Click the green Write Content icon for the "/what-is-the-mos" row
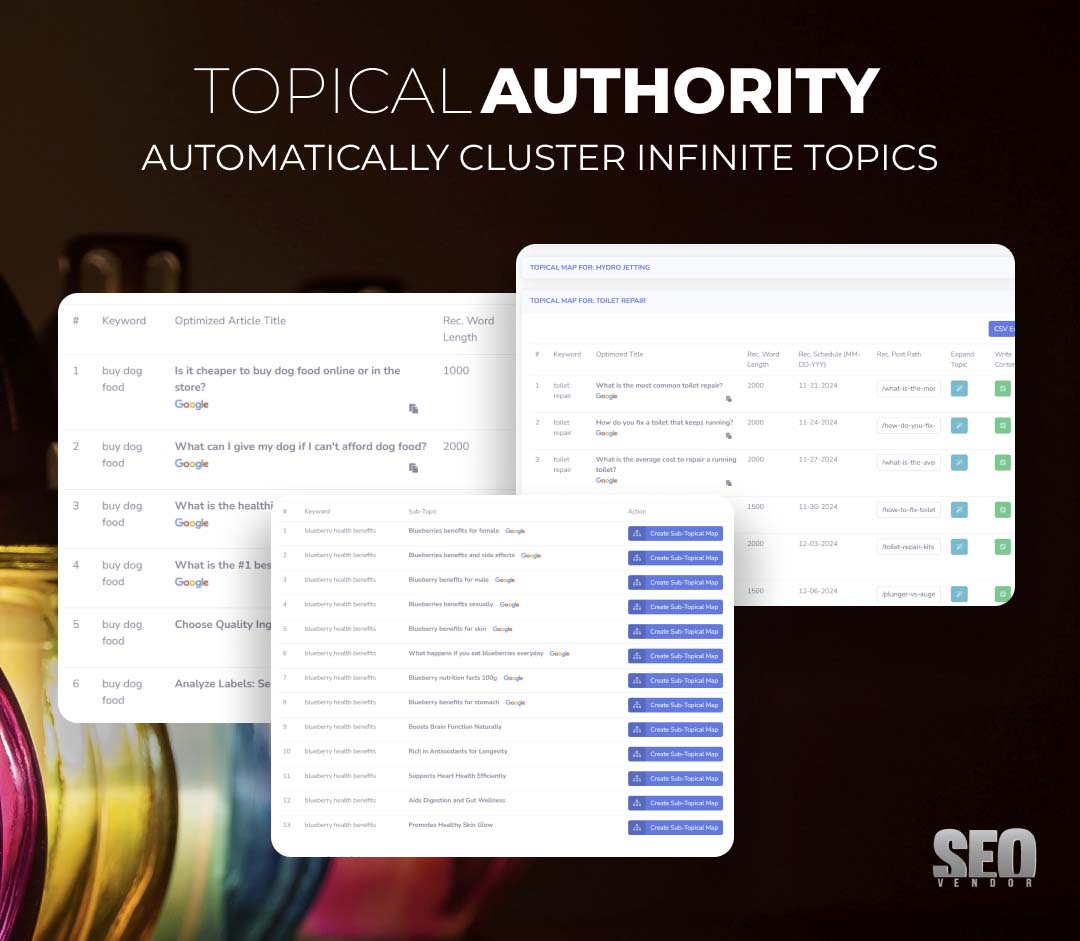 click(x=1002, y=388)
